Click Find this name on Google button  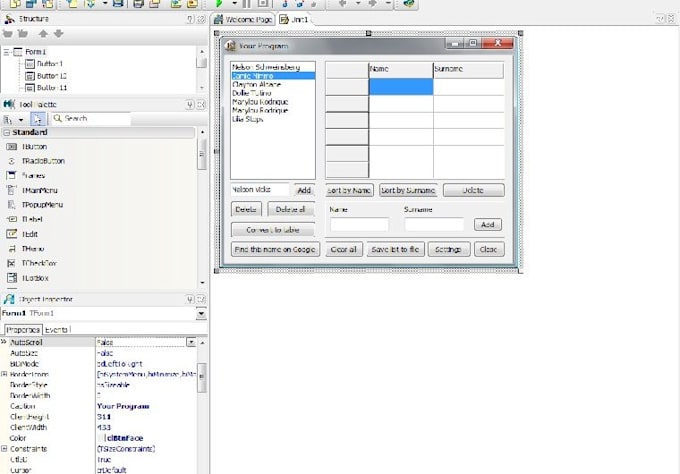[x=275, y=249]
